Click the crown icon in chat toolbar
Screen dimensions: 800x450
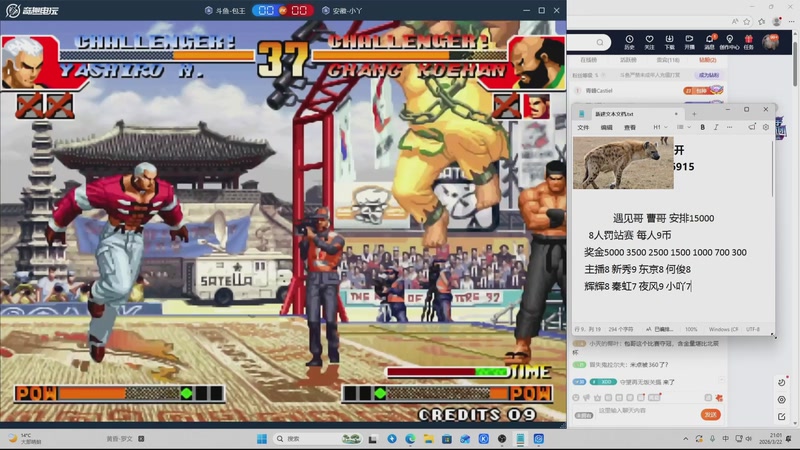tap(597, 397)
